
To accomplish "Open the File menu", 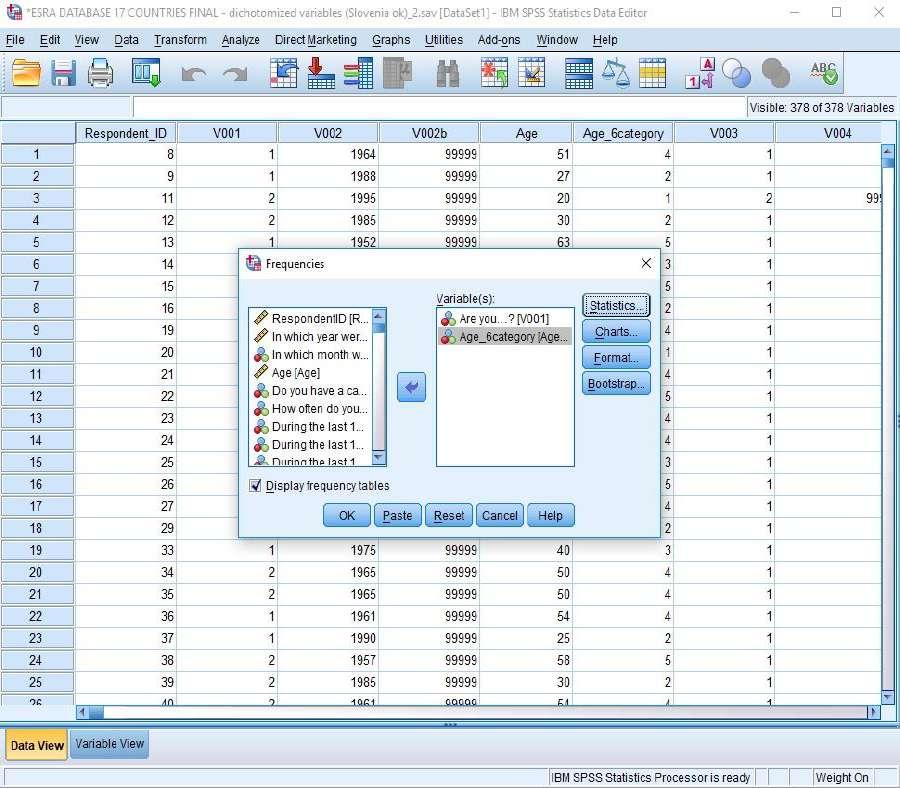I will 15,40.
